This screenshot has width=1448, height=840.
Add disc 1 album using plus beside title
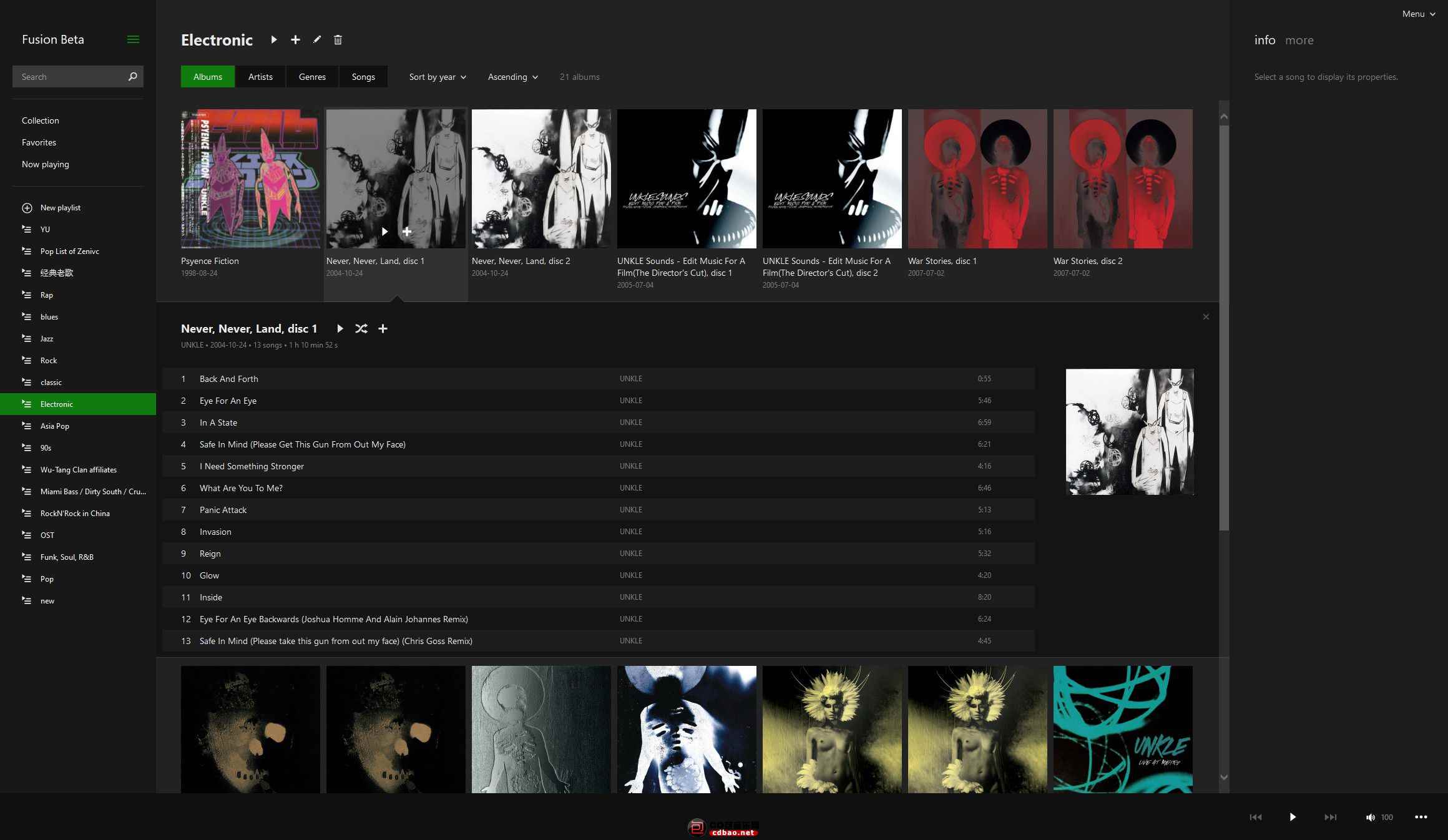click(x=383, y=329)
